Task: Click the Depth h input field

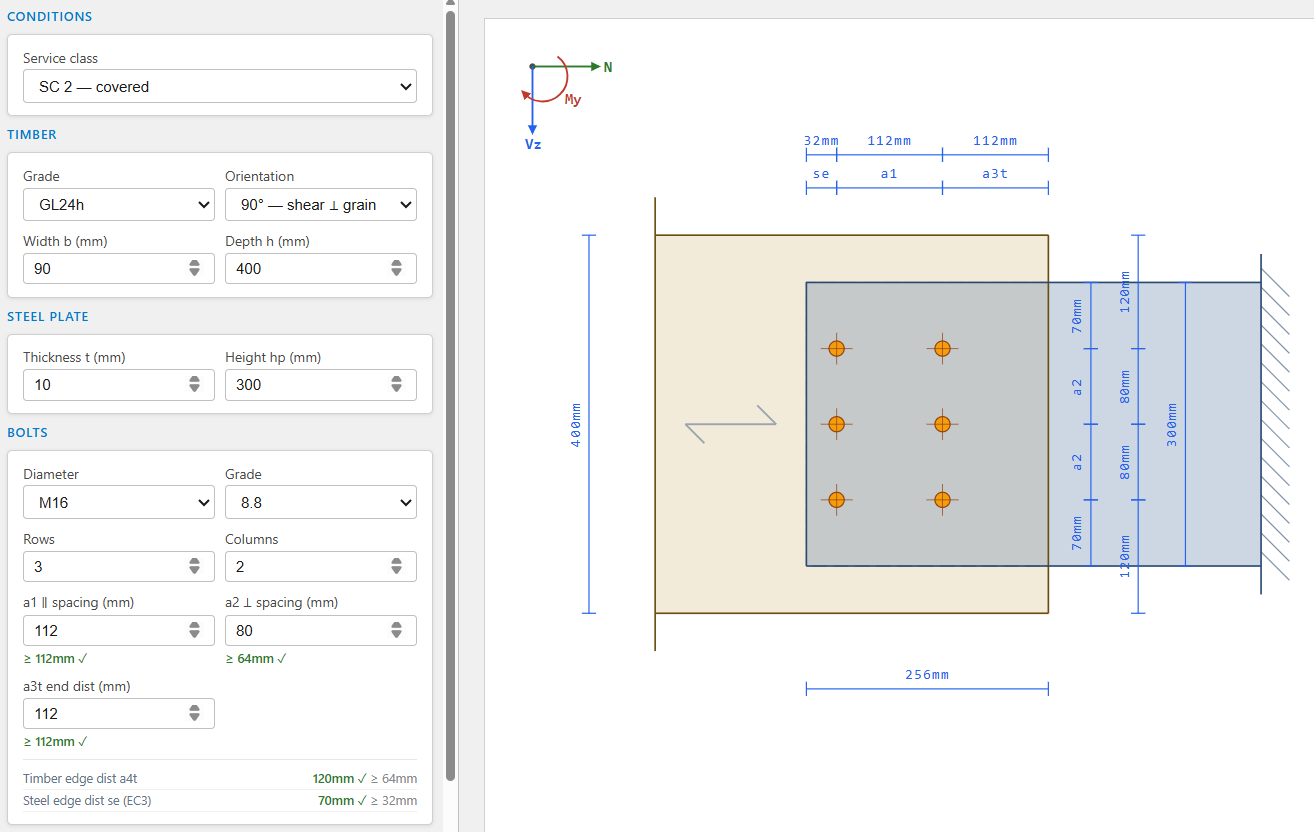Action: tap(321, 268)
